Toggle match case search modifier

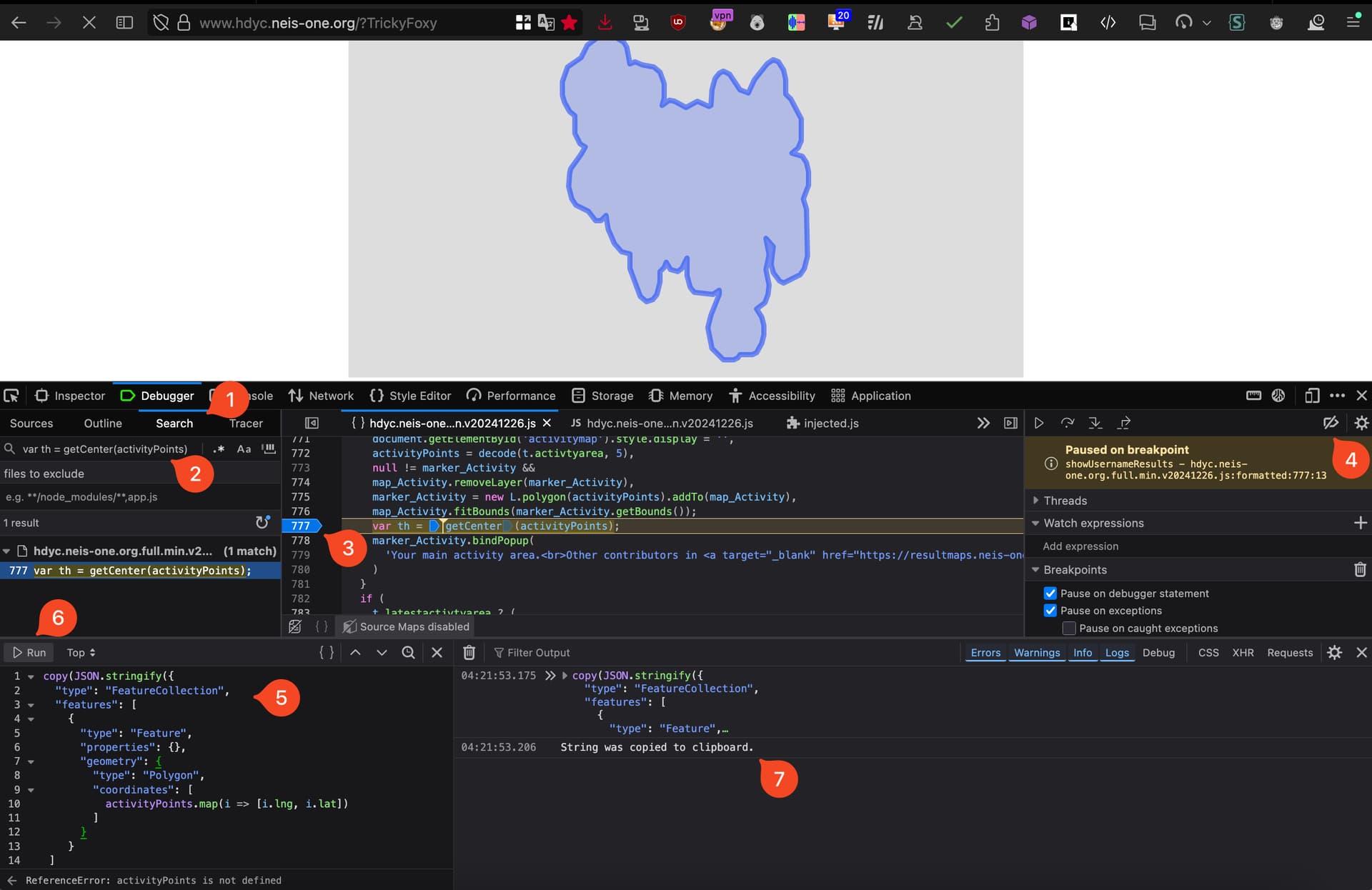(x=244, y=449)
